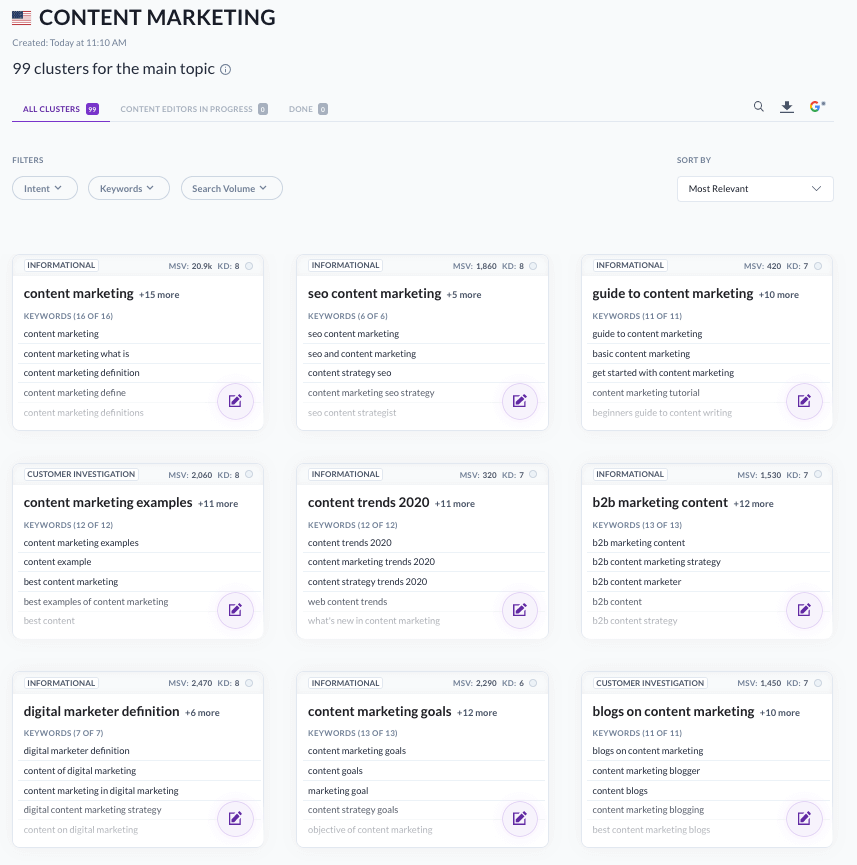
Task: Open the Intent filter dropdown
Action: click(44, 188)
